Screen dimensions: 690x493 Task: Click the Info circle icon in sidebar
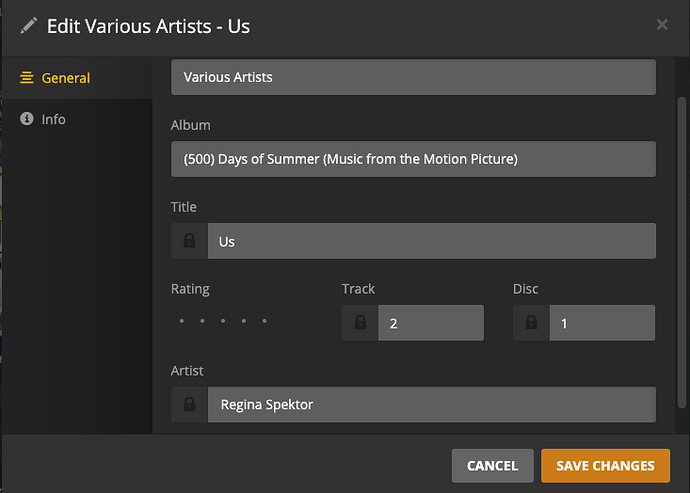(27, 119)
